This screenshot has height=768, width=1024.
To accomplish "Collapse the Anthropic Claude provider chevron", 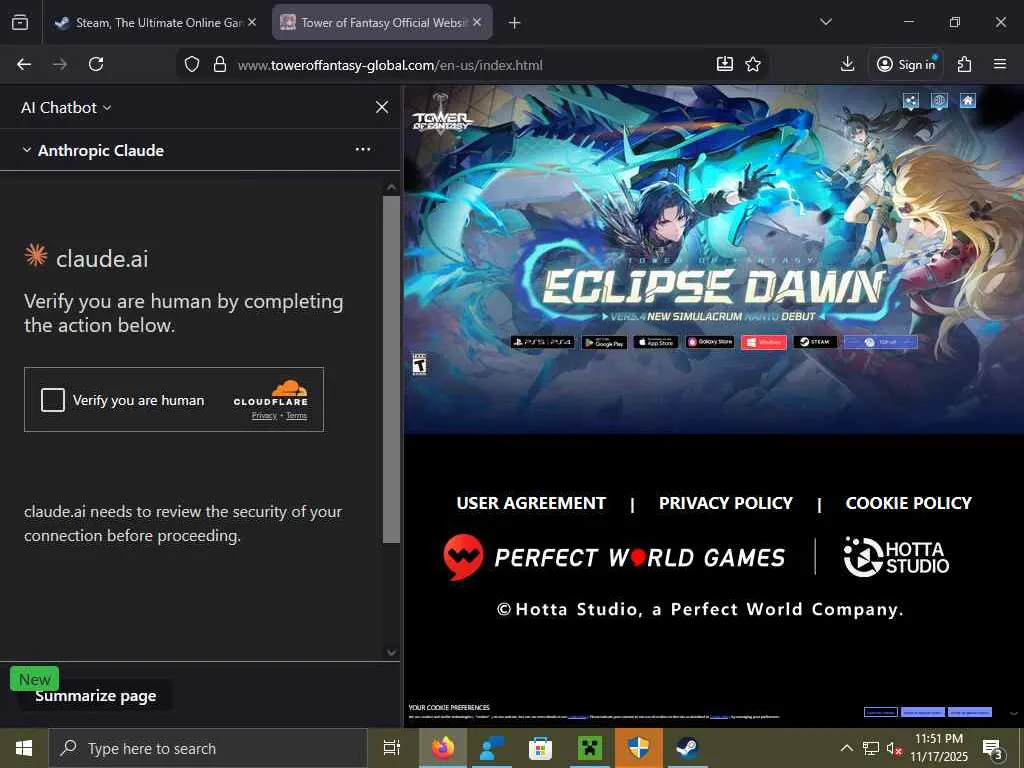I will tap(27, 150).
